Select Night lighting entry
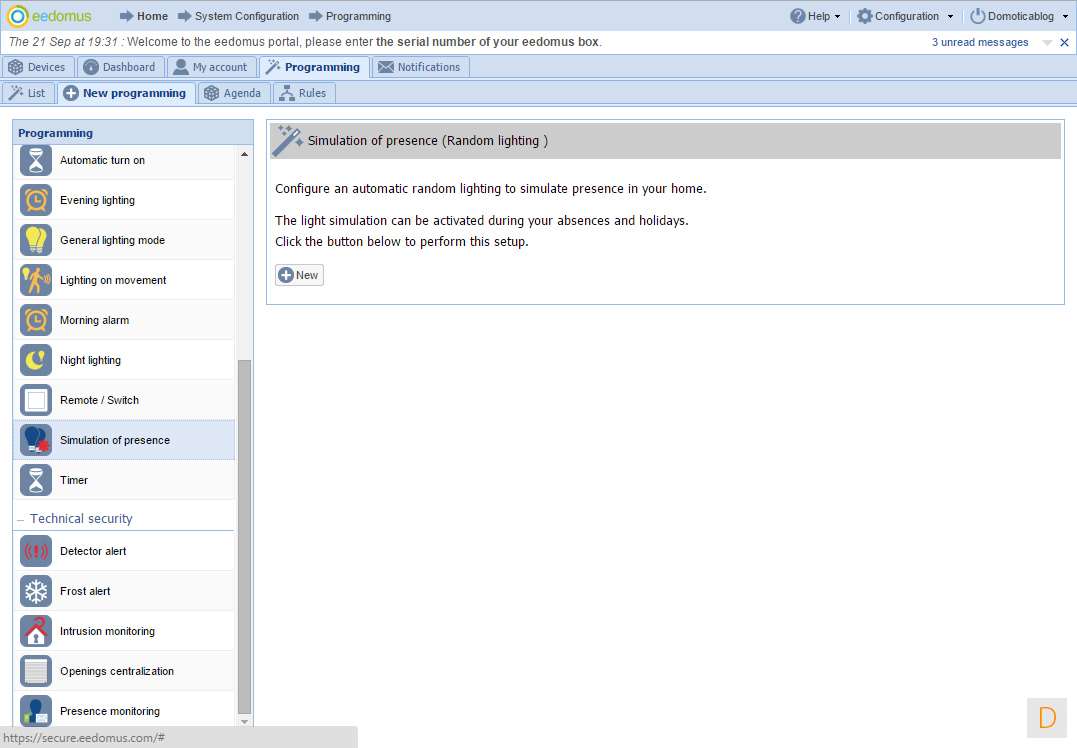The image size is (1077, 748). (124, 360)
